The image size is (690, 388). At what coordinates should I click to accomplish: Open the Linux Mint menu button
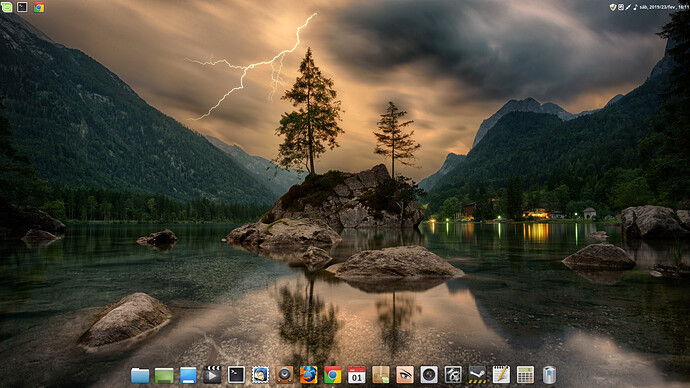(x=6, y=7)
